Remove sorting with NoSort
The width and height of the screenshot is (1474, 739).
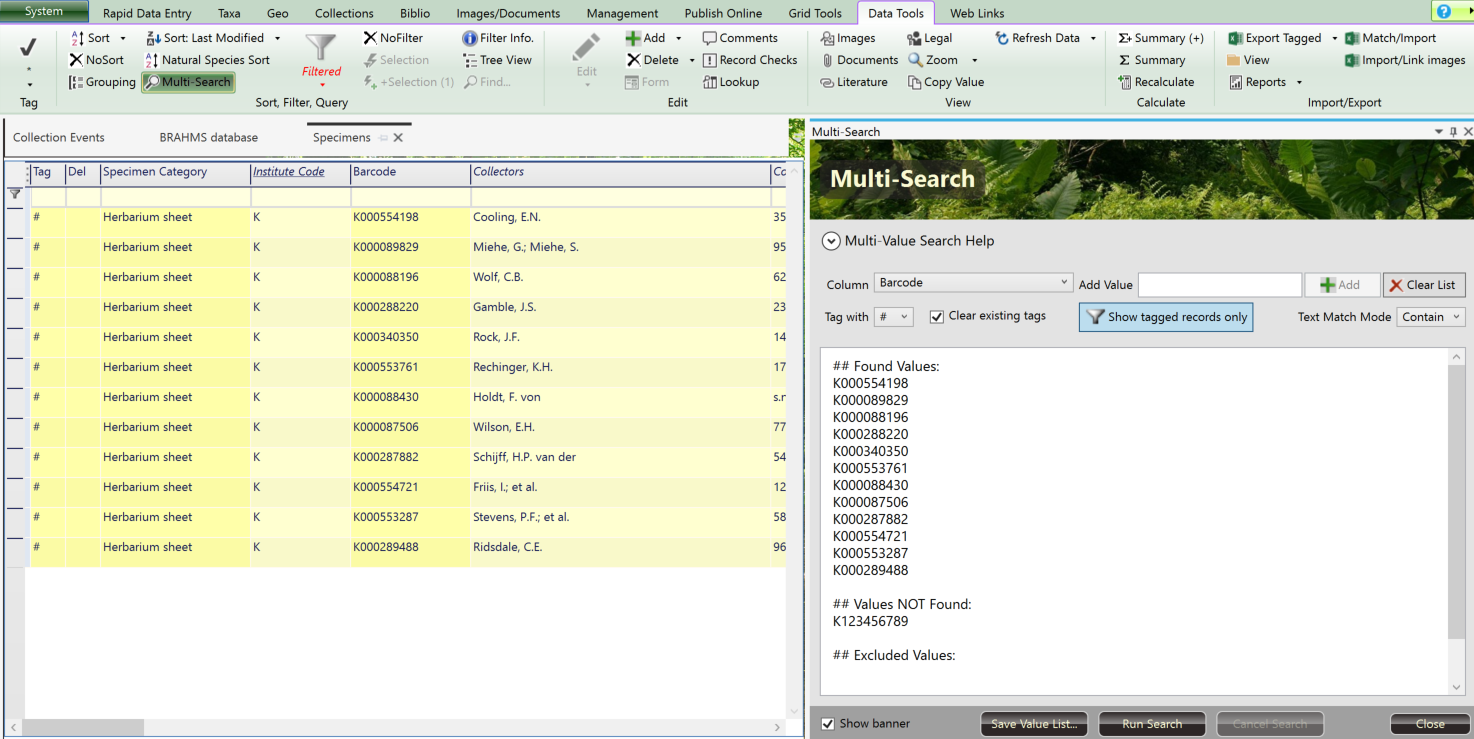click(x=97, y=60)
